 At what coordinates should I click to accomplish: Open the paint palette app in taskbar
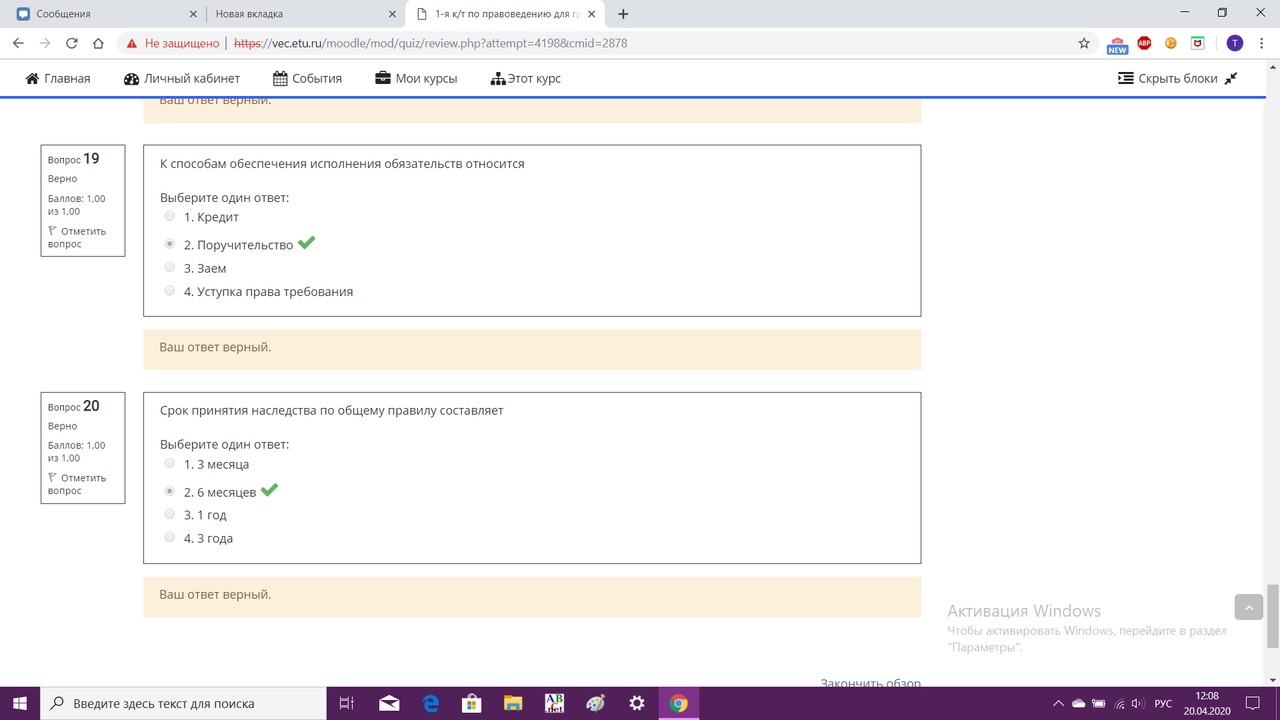pyautogui.click(x=595, y=703)
